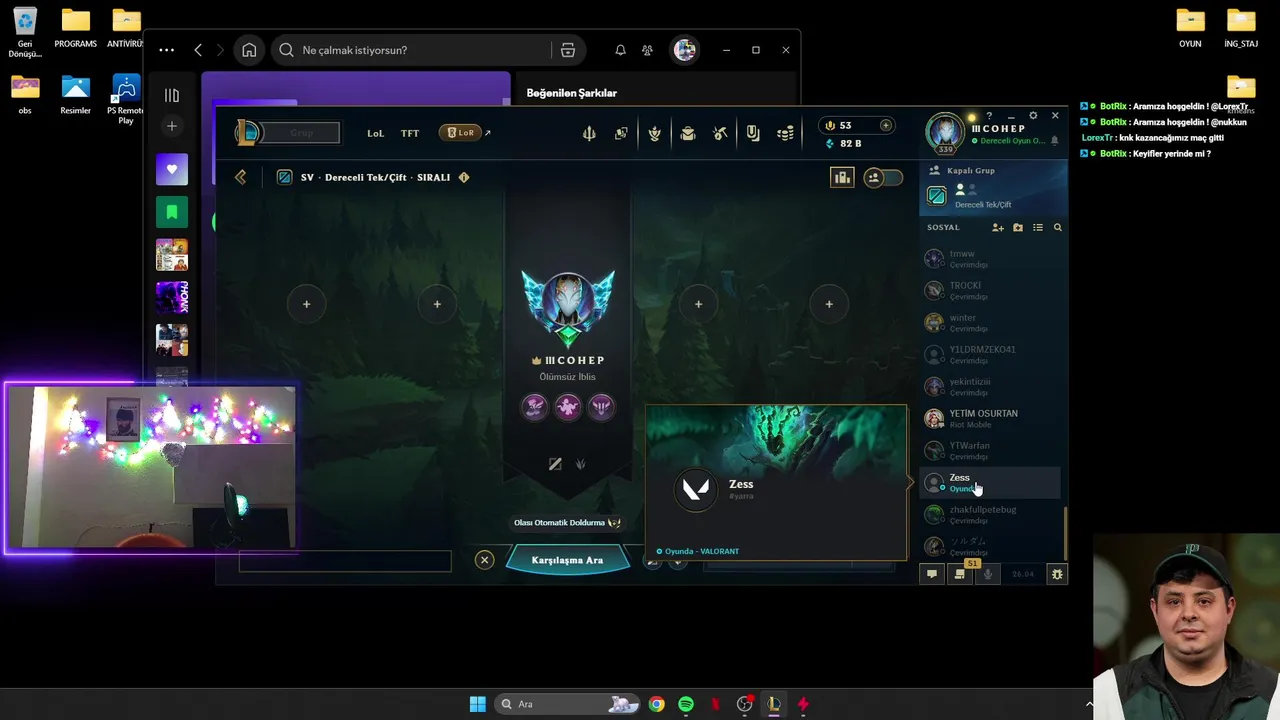
Task: Click friend YTWarfan in social list
Action: [x=990, y=450]
